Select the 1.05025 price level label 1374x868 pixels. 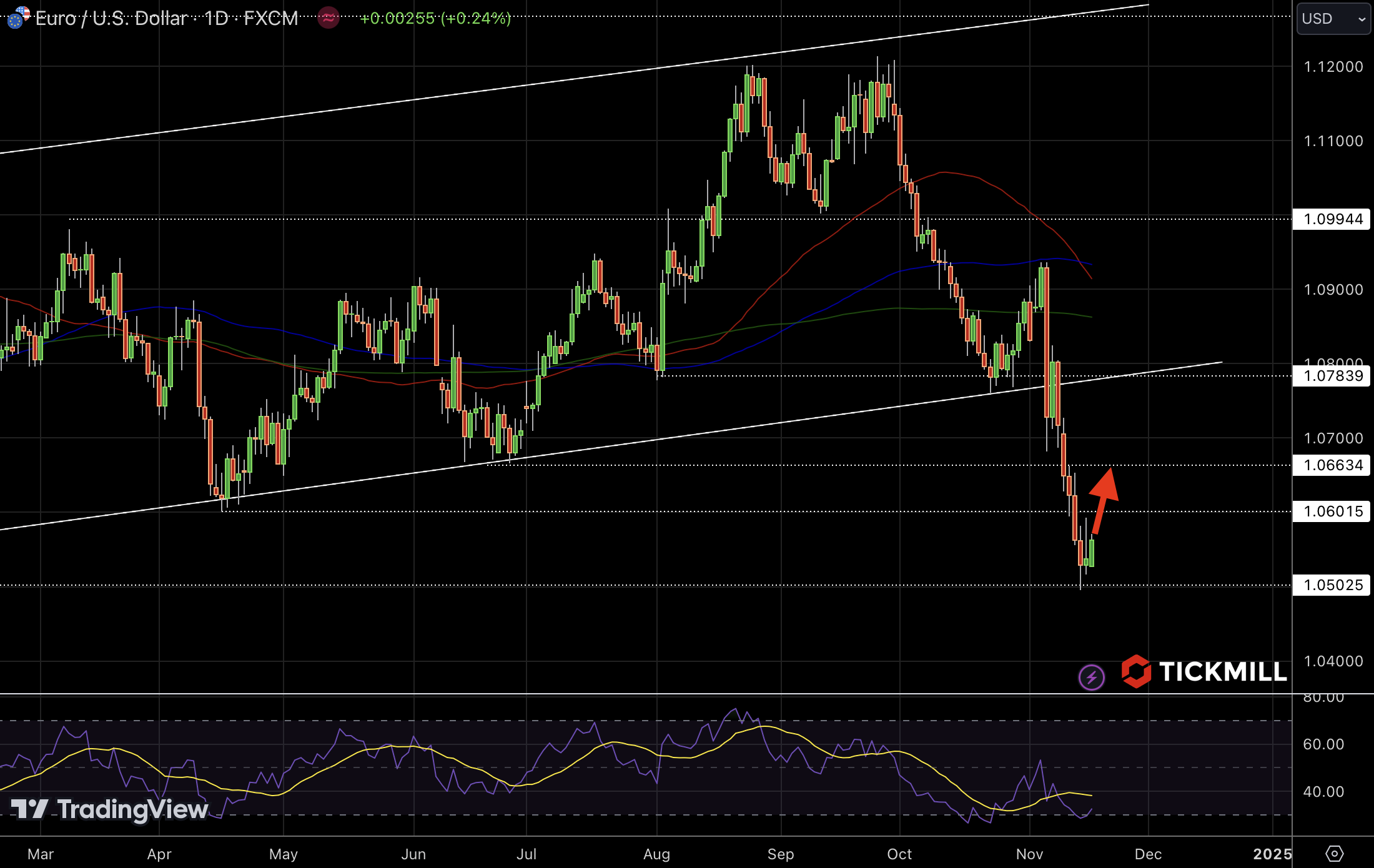pyautogui.click(x=1333, y=585)
